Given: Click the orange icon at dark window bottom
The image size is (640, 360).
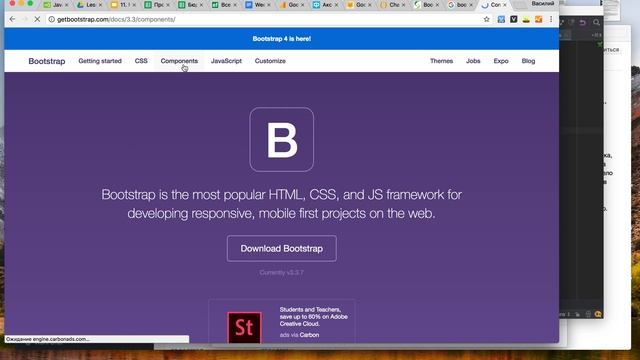Looking at the screenshot, I should (x=598, y=314).
